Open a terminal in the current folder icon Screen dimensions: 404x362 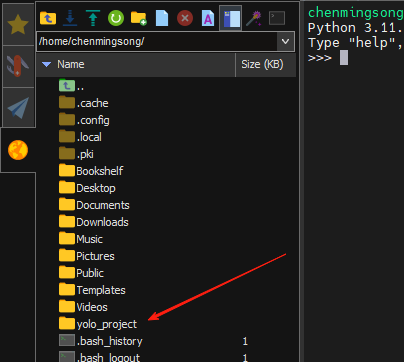coord(277,18)
